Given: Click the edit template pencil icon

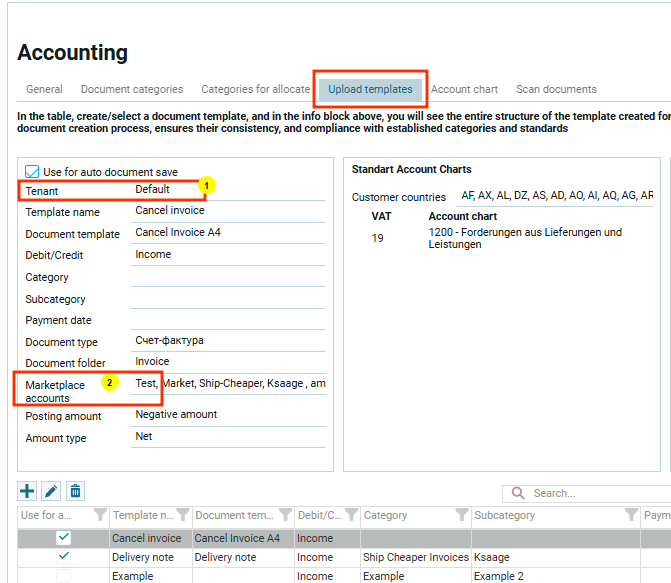Looking at the screenshot, I should 51,491.
